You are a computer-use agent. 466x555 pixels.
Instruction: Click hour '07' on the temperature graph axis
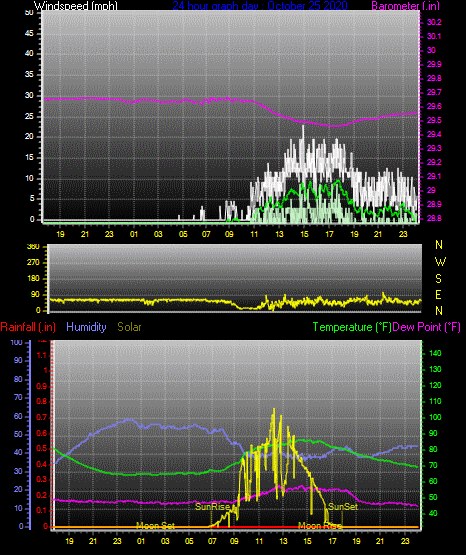(212, 541)
